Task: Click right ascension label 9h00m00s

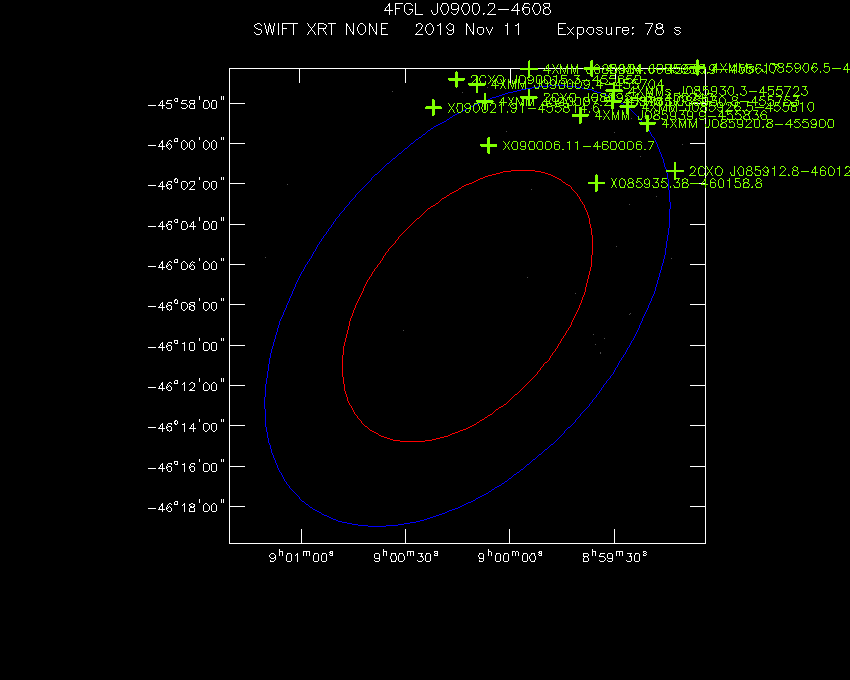Action: 510,557
